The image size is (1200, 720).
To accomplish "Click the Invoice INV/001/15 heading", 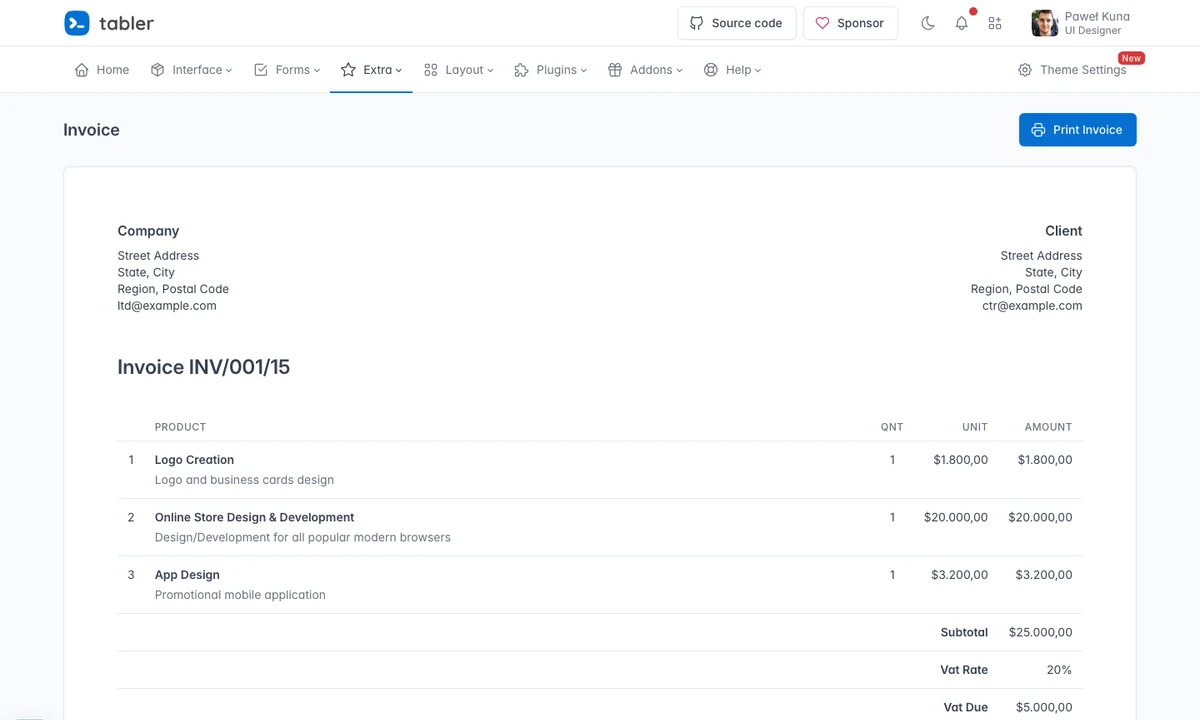I will [x=204, y=367].
